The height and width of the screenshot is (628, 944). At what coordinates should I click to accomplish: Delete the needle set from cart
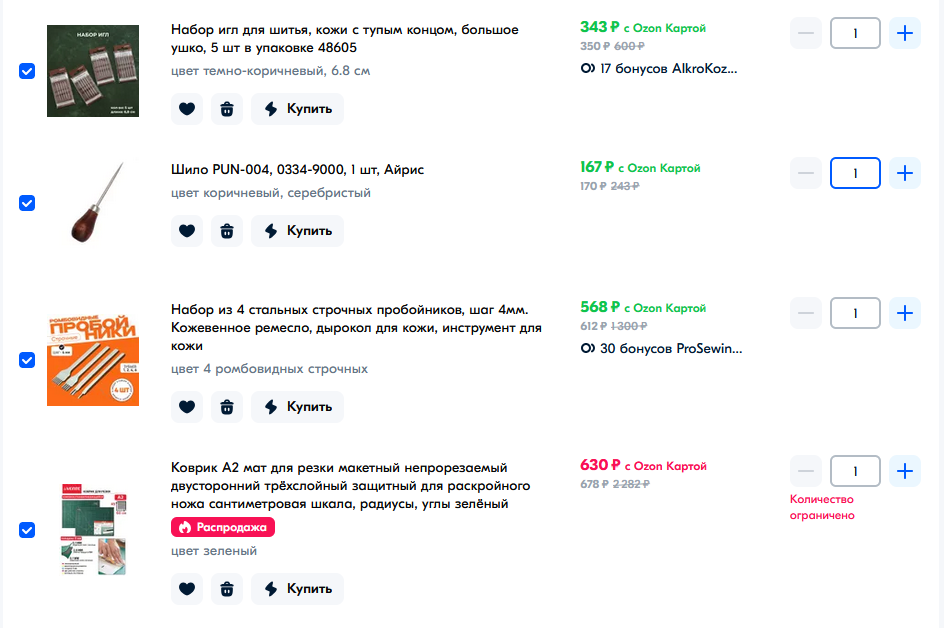(227, 109)
